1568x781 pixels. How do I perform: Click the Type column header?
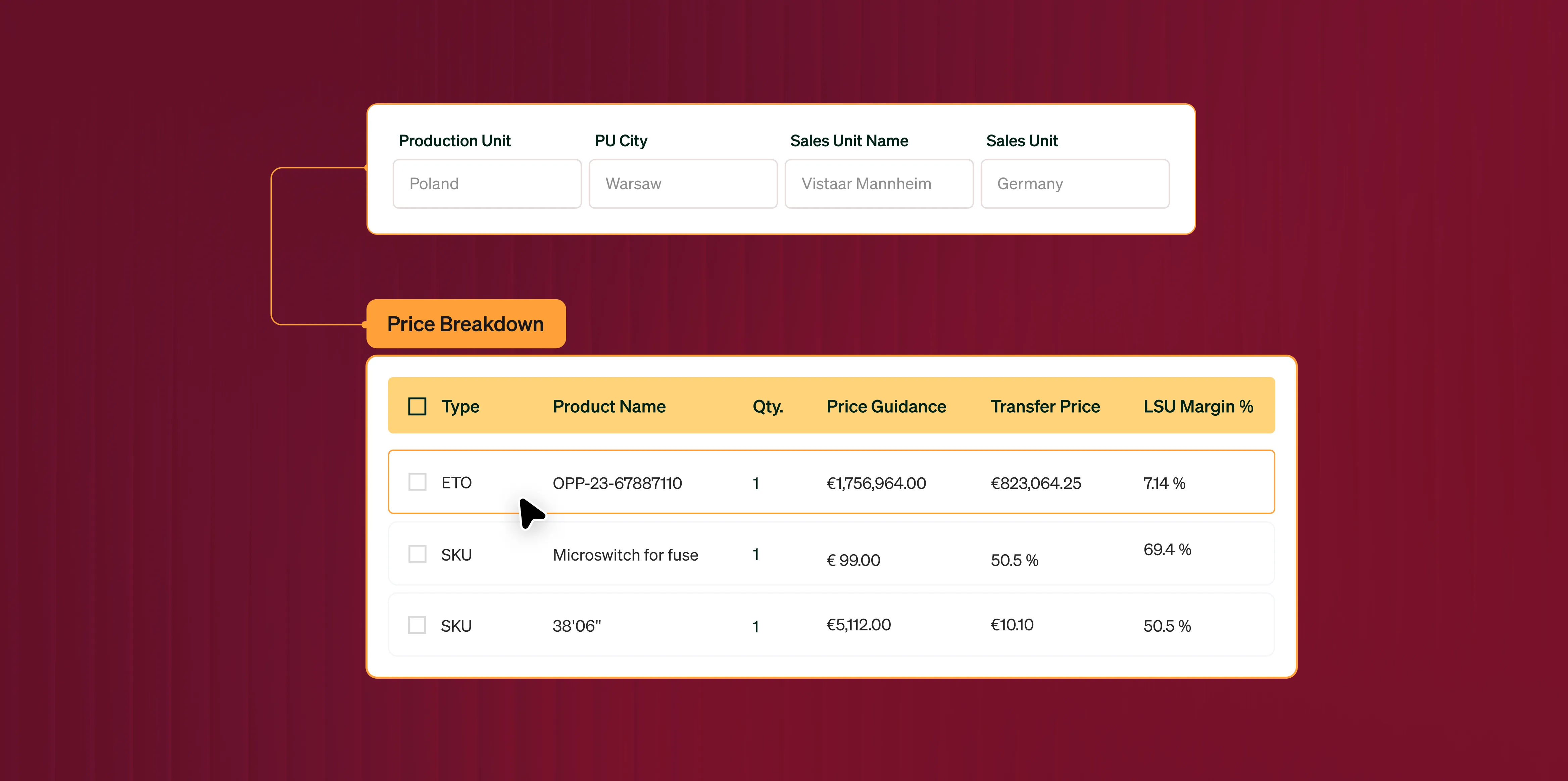pyautogui.click(x=460, y=406)
